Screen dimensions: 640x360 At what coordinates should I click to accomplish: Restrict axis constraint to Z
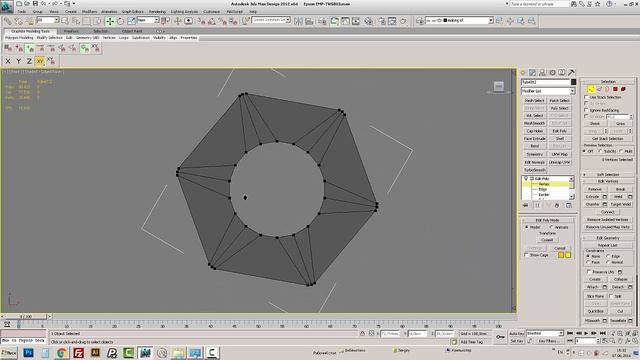point(29,61)
